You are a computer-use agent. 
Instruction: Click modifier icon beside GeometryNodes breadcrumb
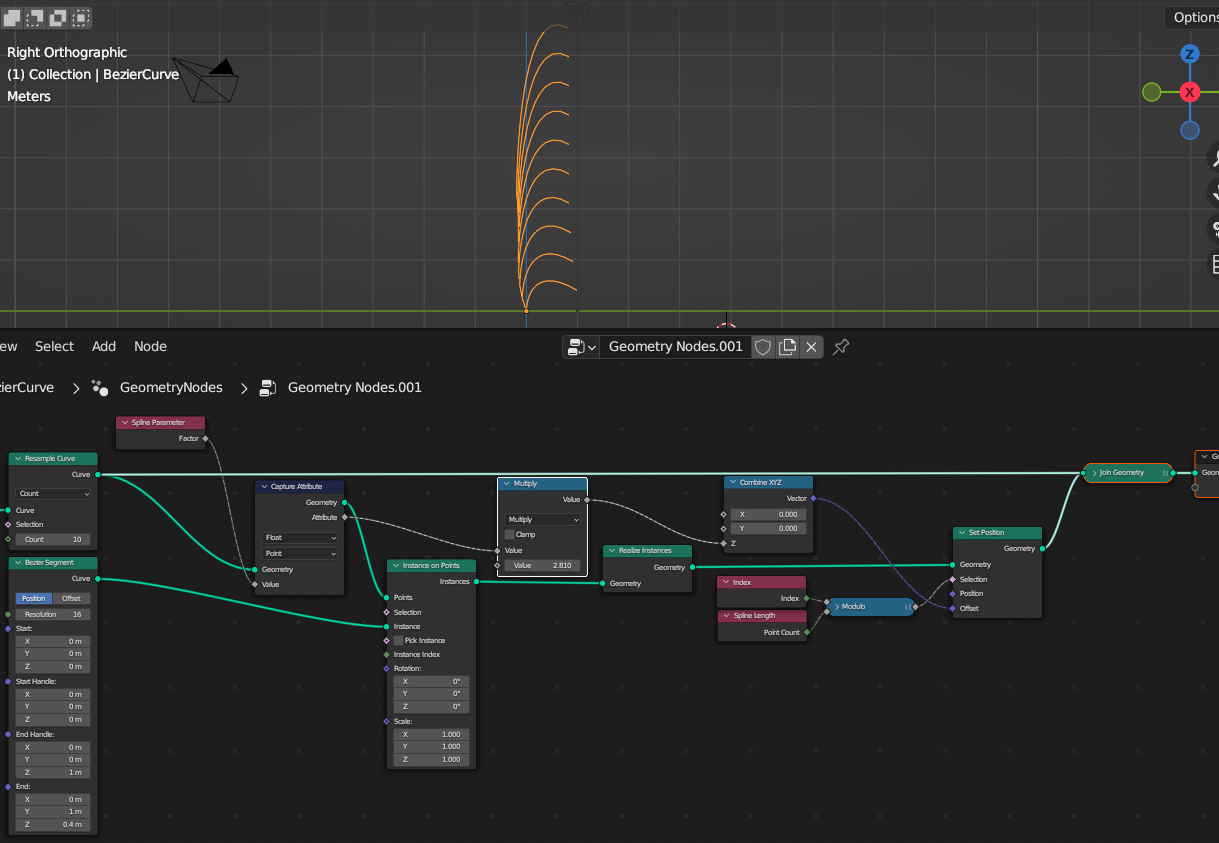click(99, 387)
